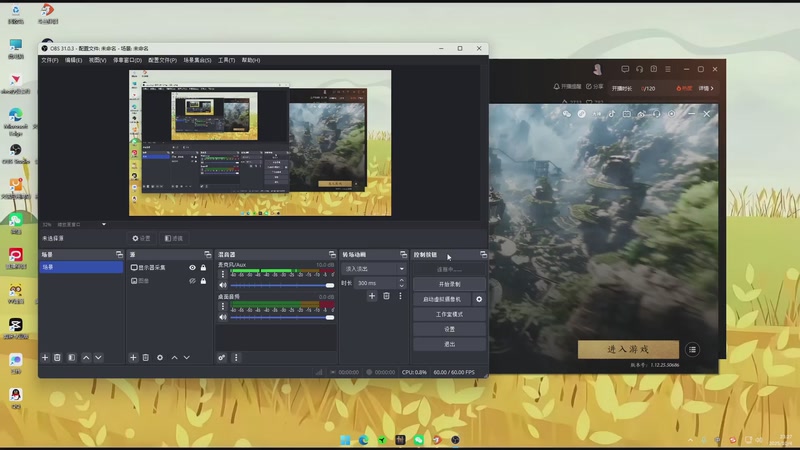The width and height of the screenshot is (800, 450).
Task: Open the Tools menu in OBS
Action: coord(227,60)
